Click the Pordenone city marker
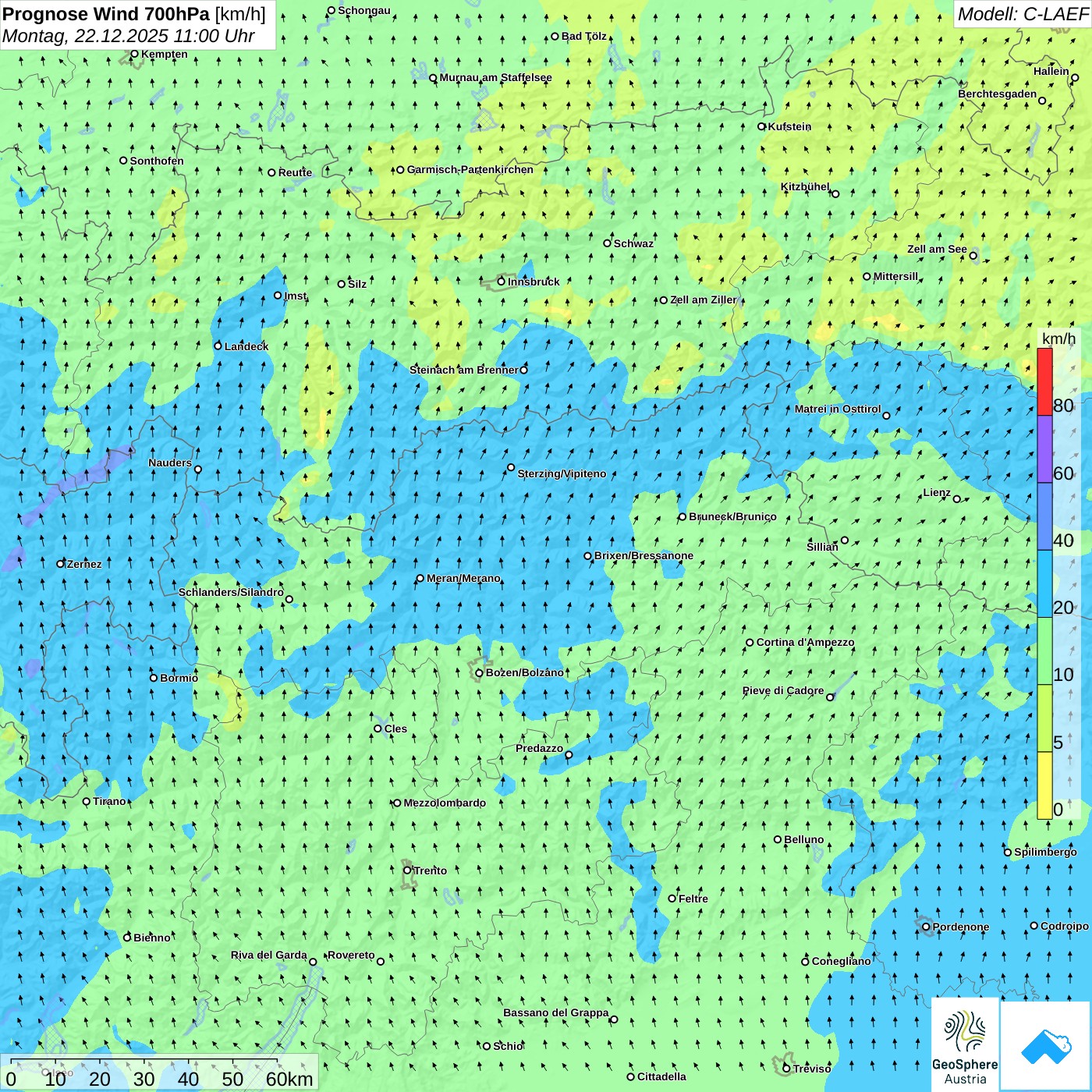Screen dimensions: 1092x1092 tap(926, 927)
